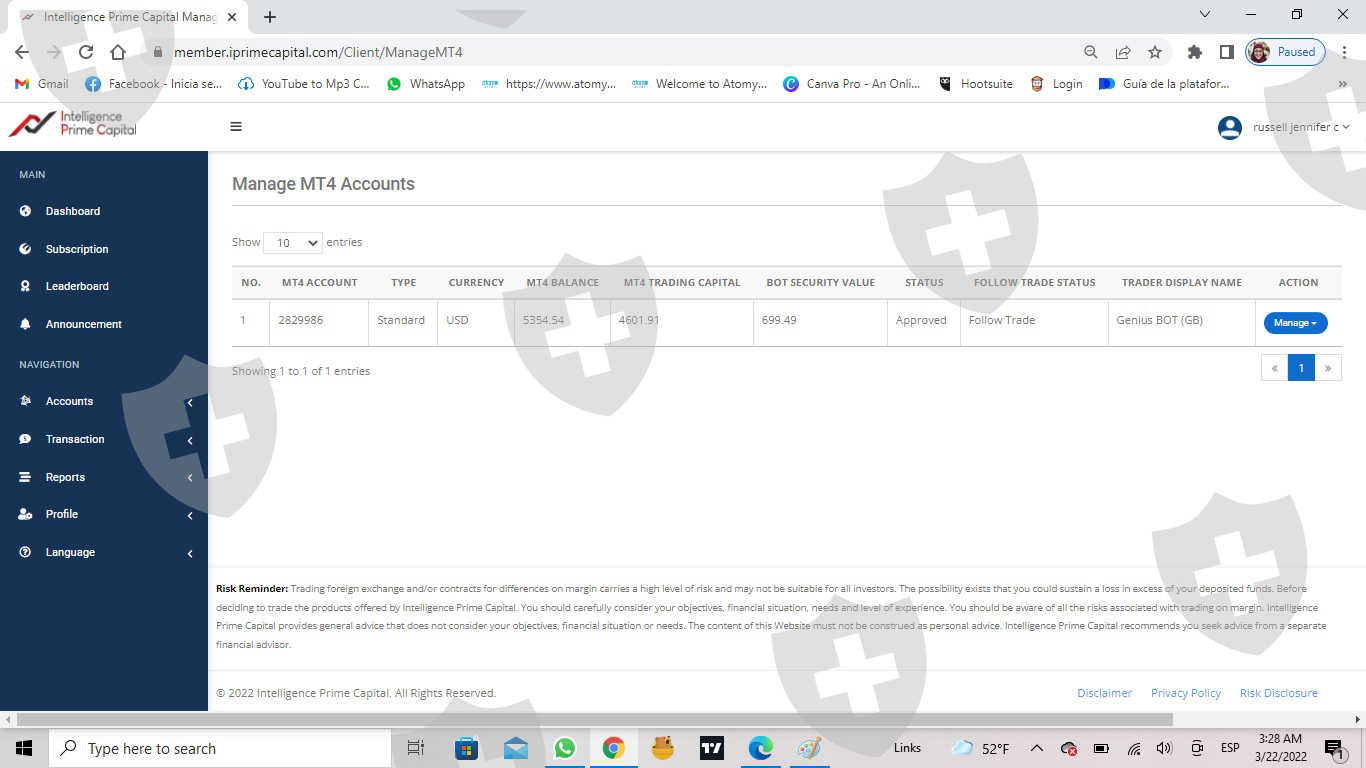Click the previous page pagination button
The height and width of the screenshot is (768, 1366).
click(1275, 368)
